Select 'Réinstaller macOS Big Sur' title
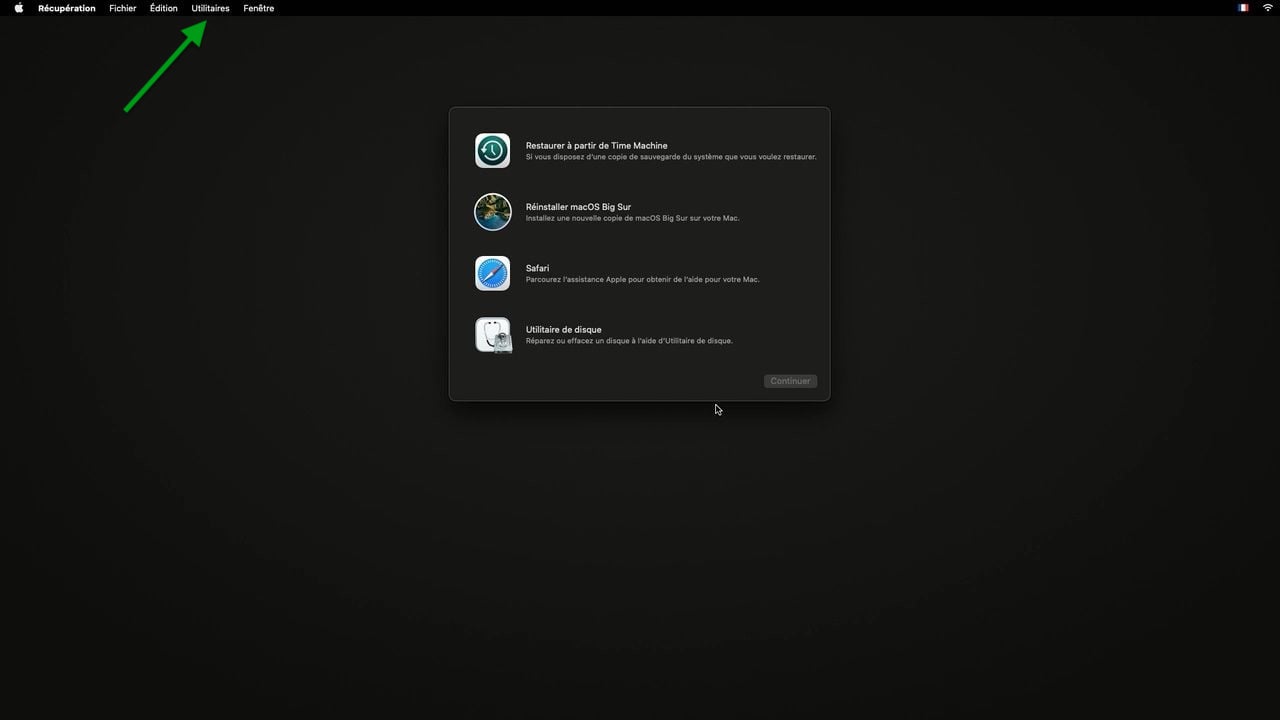 tap(578, 207)
